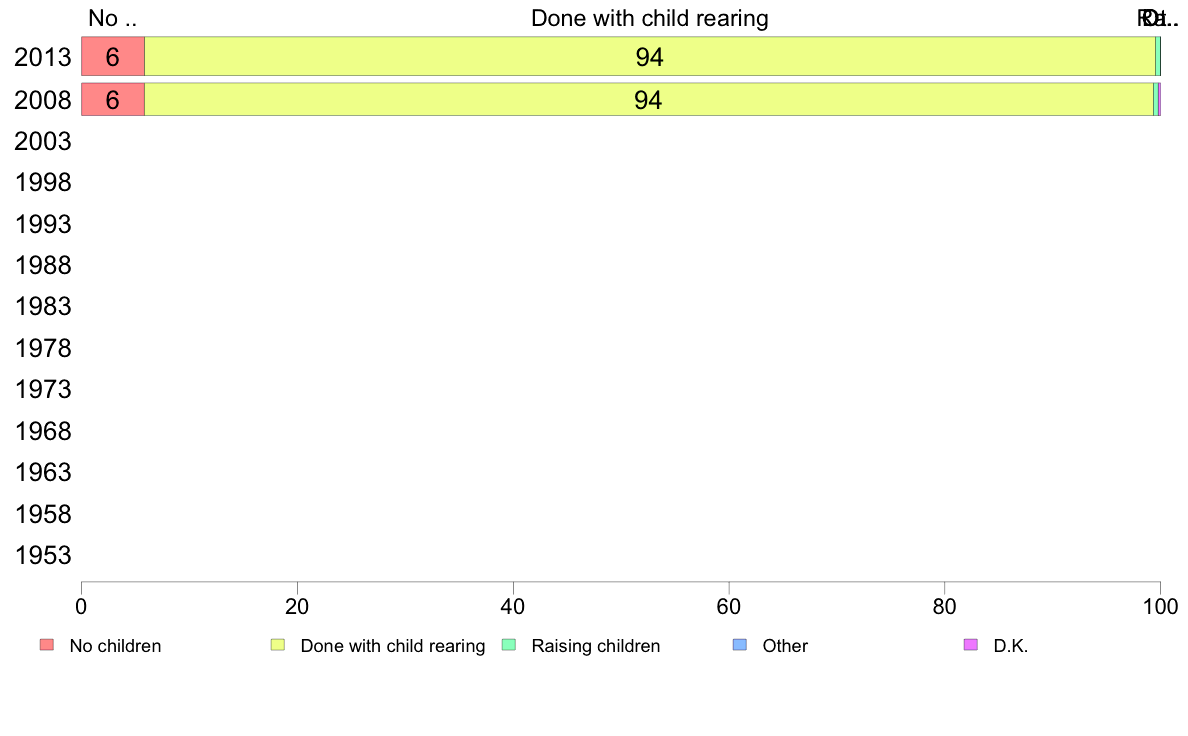Click the 2008 year label

click(42, 100)
